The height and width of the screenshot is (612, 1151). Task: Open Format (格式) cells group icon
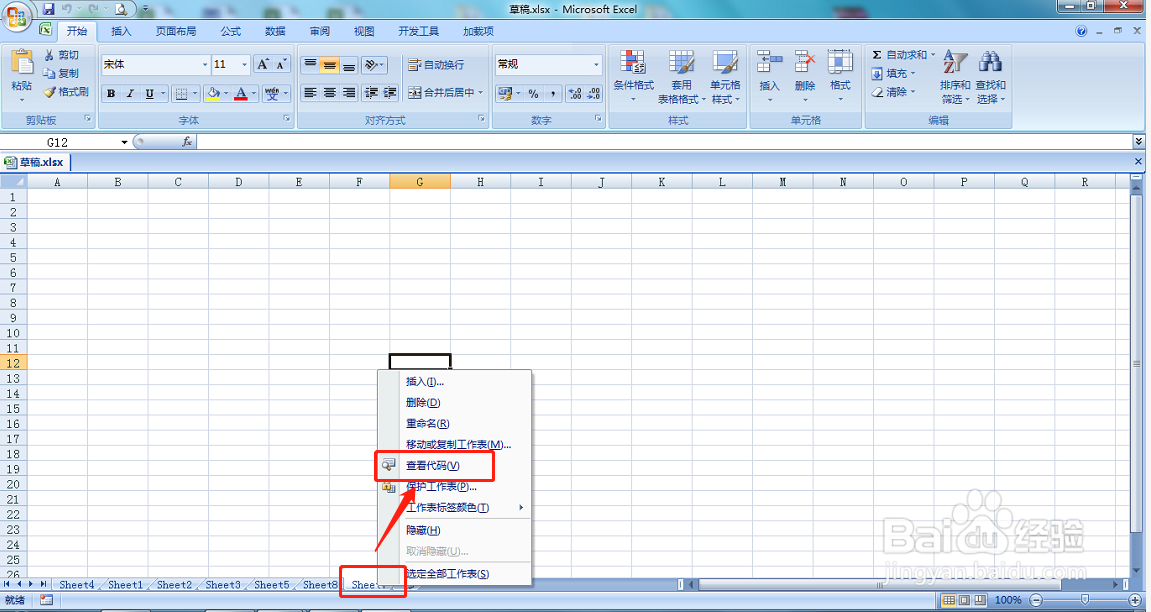[x=840, y=77]
